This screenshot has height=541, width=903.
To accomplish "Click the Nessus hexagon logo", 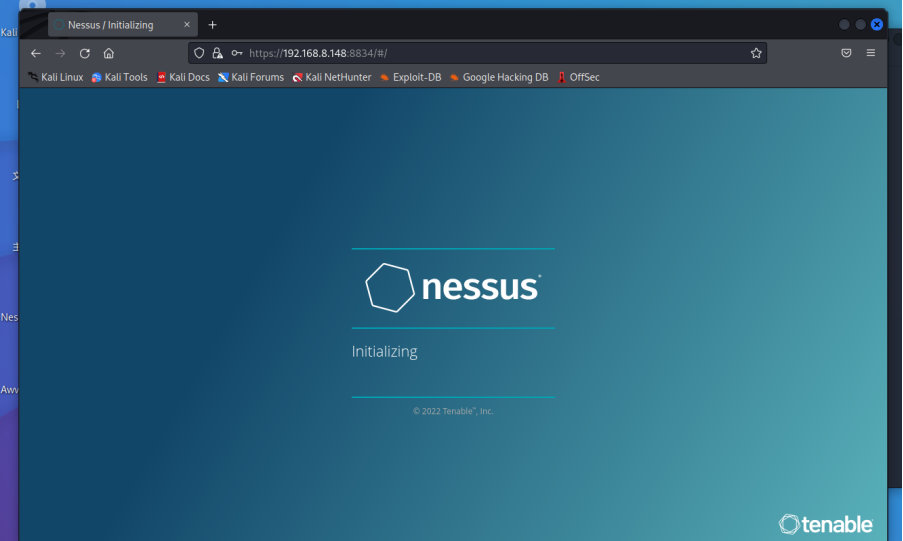I will (390, 287).
